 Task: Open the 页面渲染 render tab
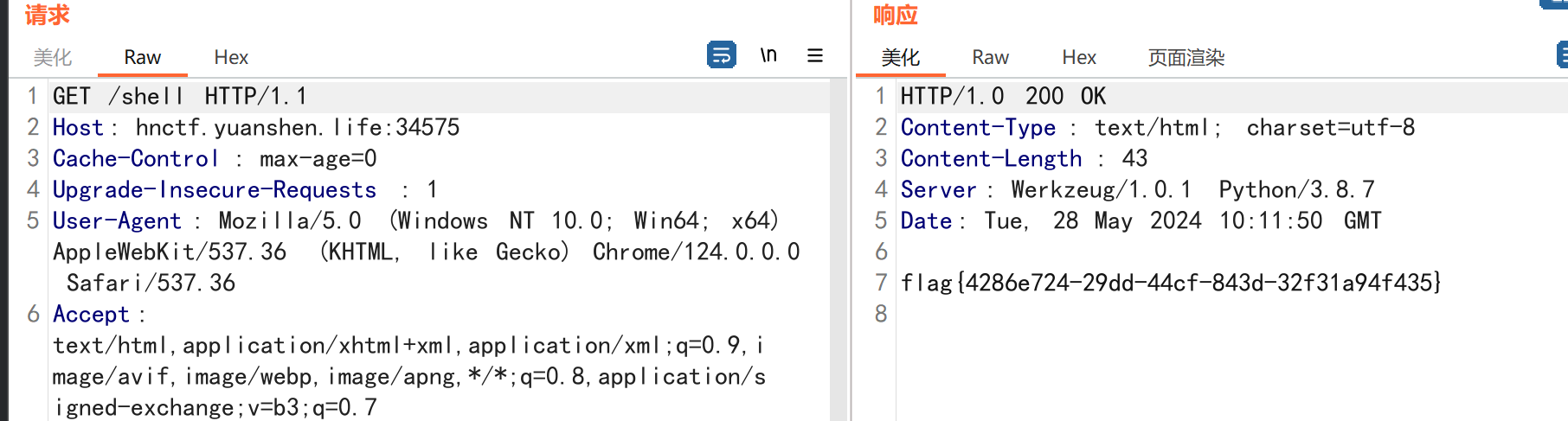pos(1186,58)
